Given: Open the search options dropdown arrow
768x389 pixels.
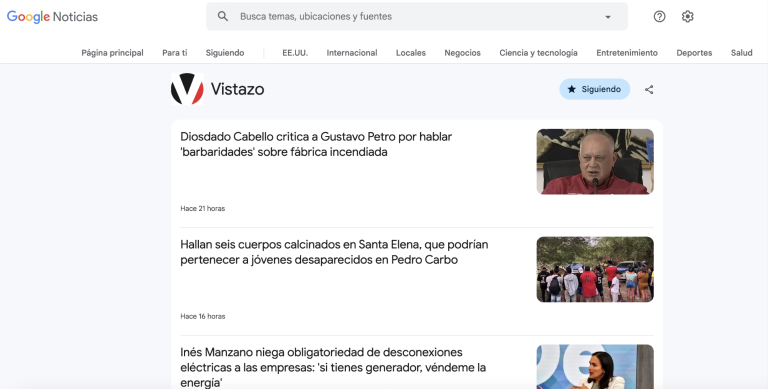Looking at the screenshot, I should [608, 17].
